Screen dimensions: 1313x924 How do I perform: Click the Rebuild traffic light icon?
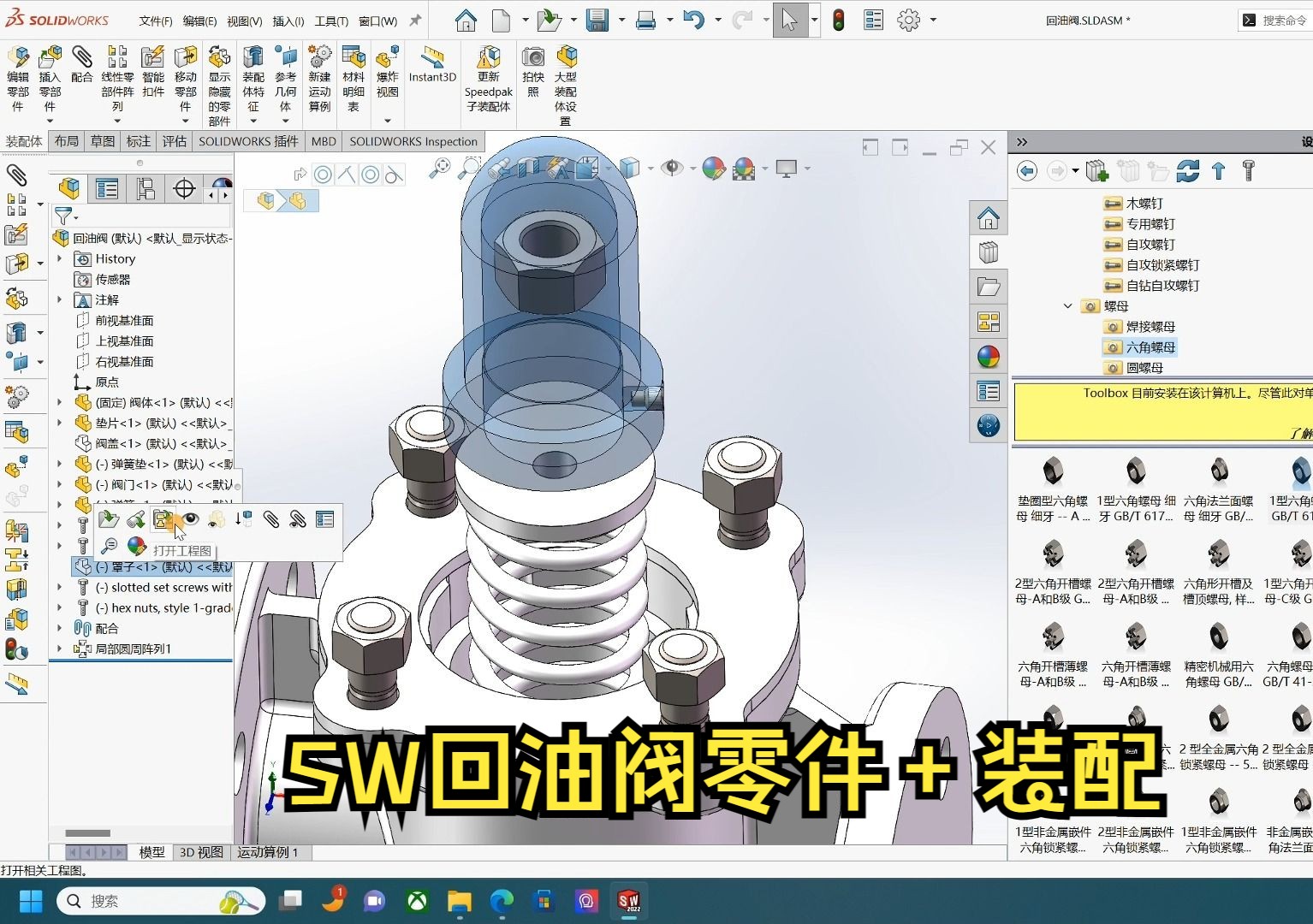839,20
